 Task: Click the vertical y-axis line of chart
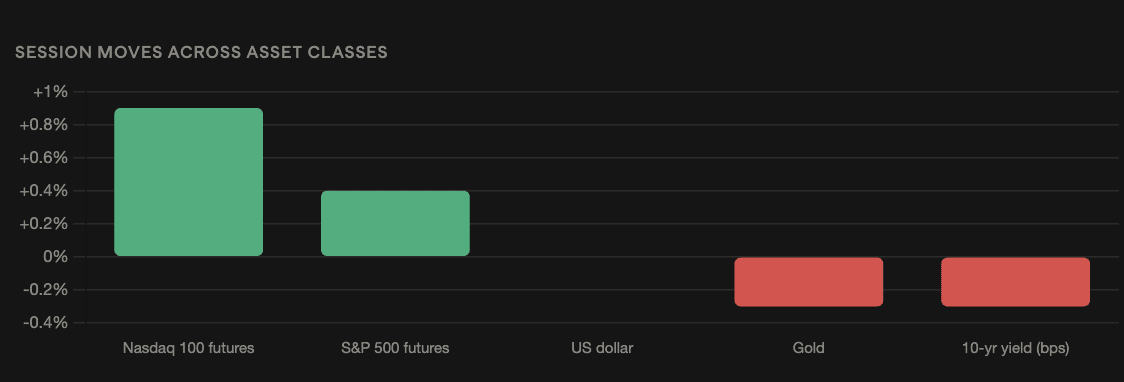[x=85, y=207]
